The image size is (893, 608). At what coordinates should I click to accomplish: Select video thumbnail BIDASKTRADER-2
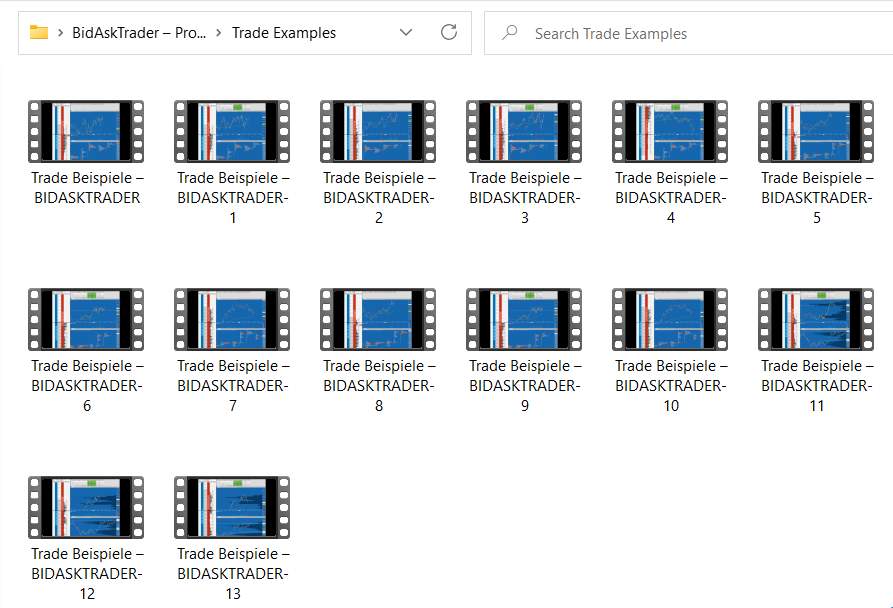pos(378,131)
